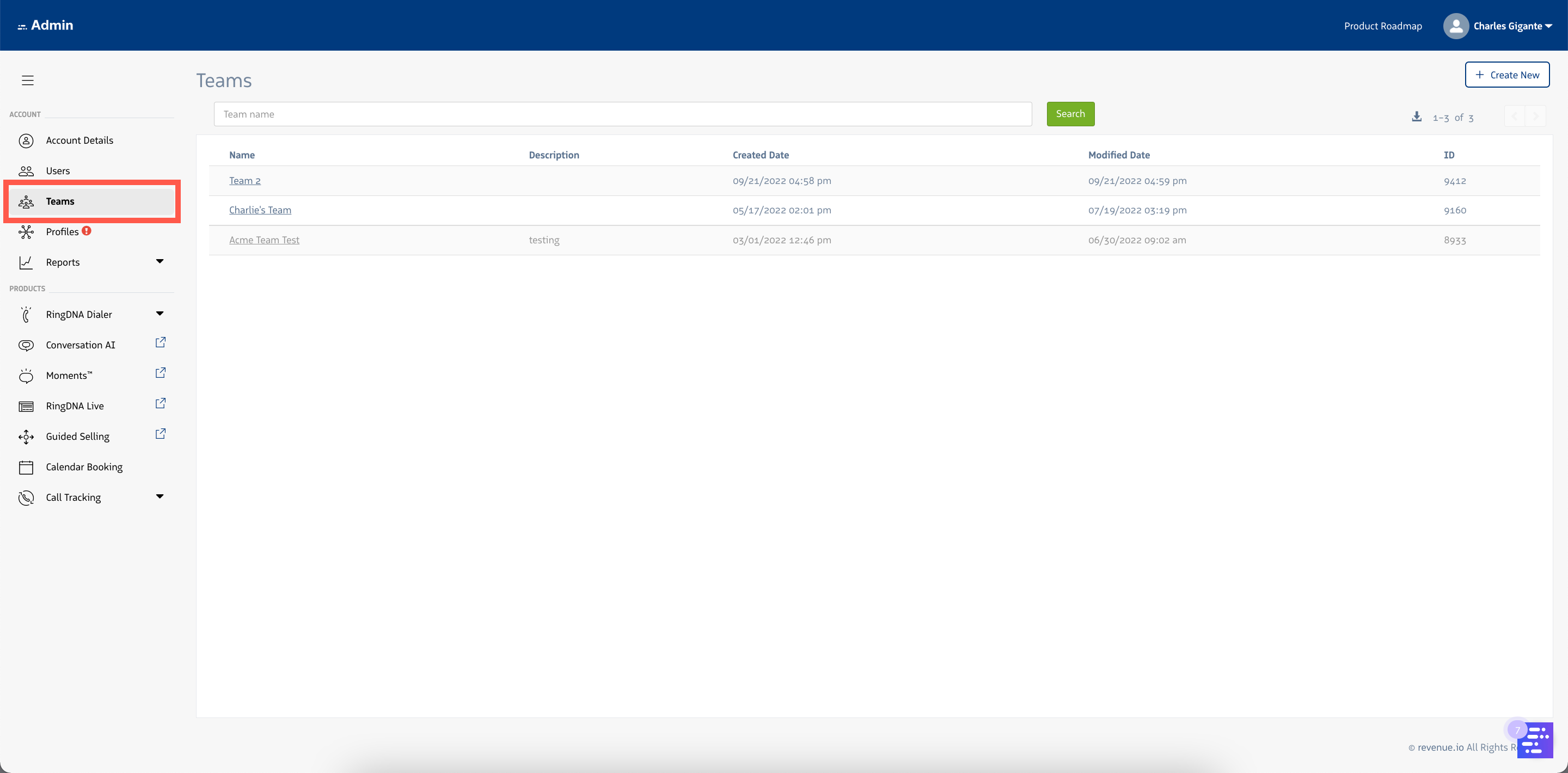Select Calendar Booking in sidebar
The width and height of the screenshot is (1568, 773).
click(x=84, y=467)
